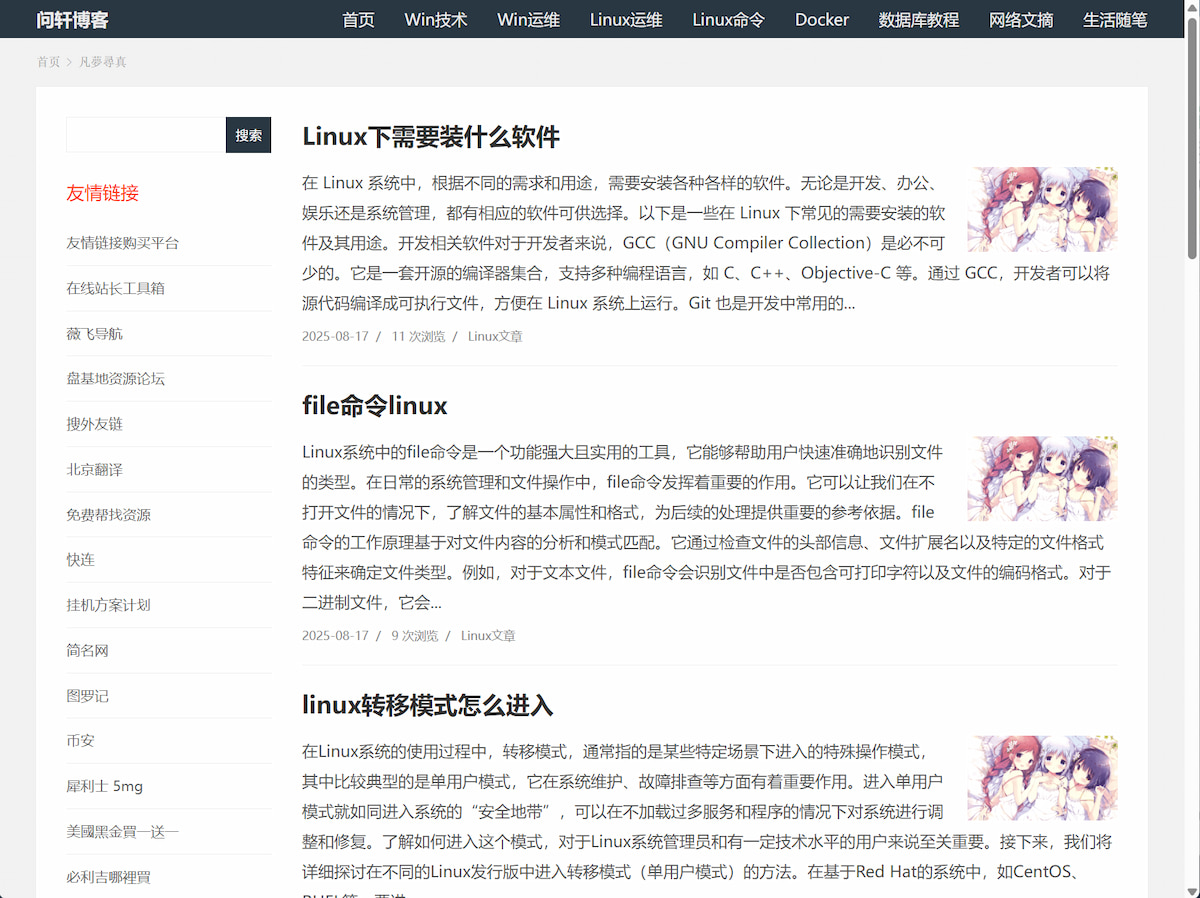Open article Linux下需要装什么软件

431,137
